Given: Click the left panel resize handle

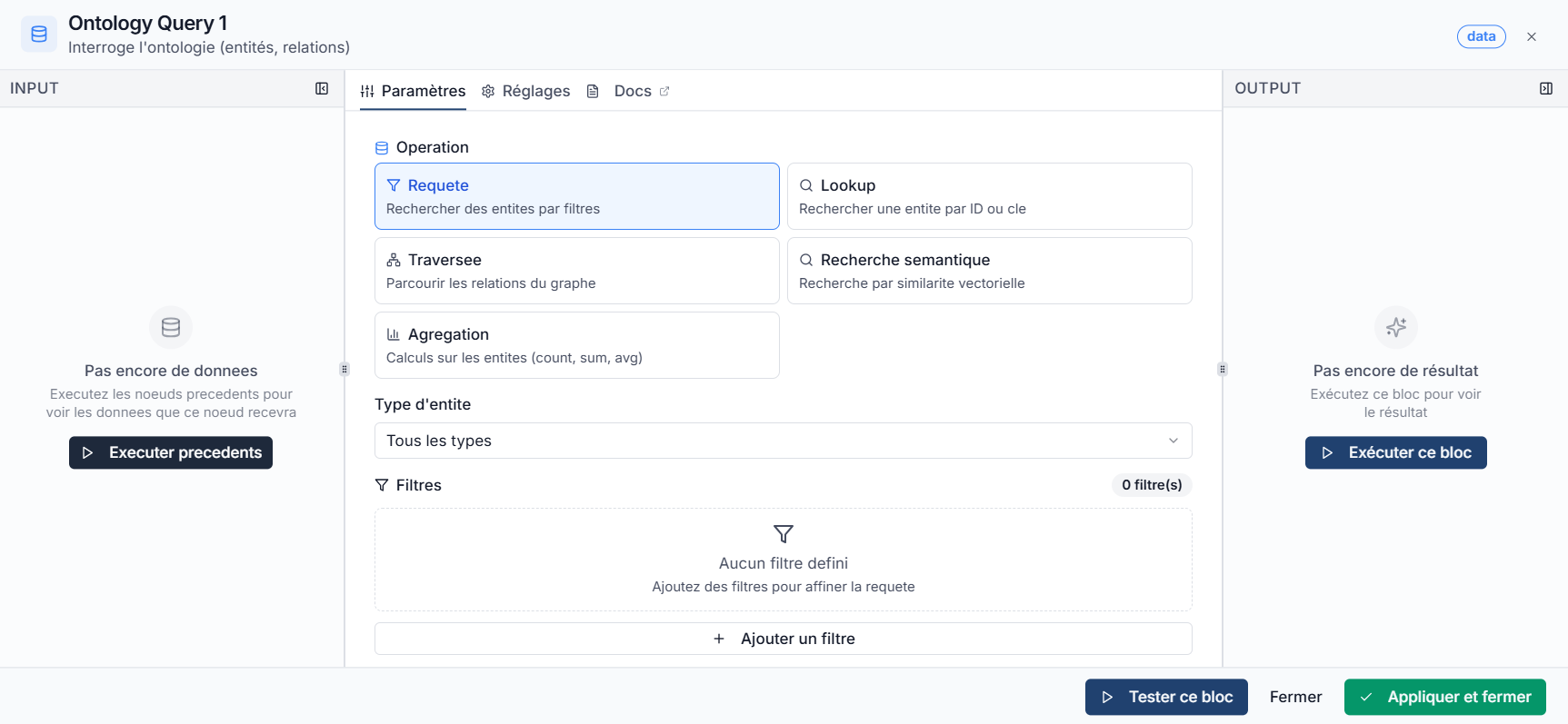Looking at the screenshot, I should pos(345,369).
